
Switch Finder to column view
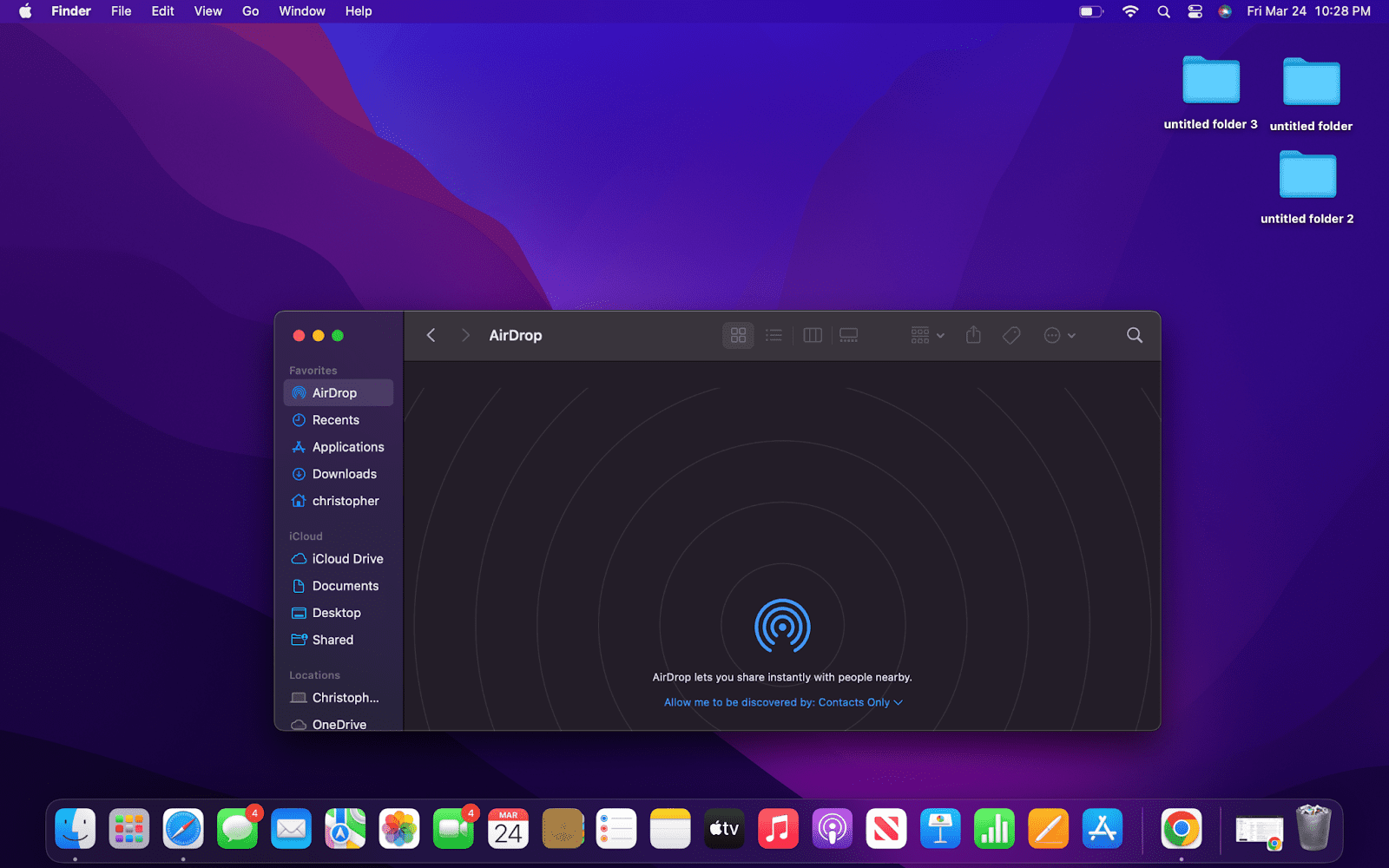(x=813, y=335)
